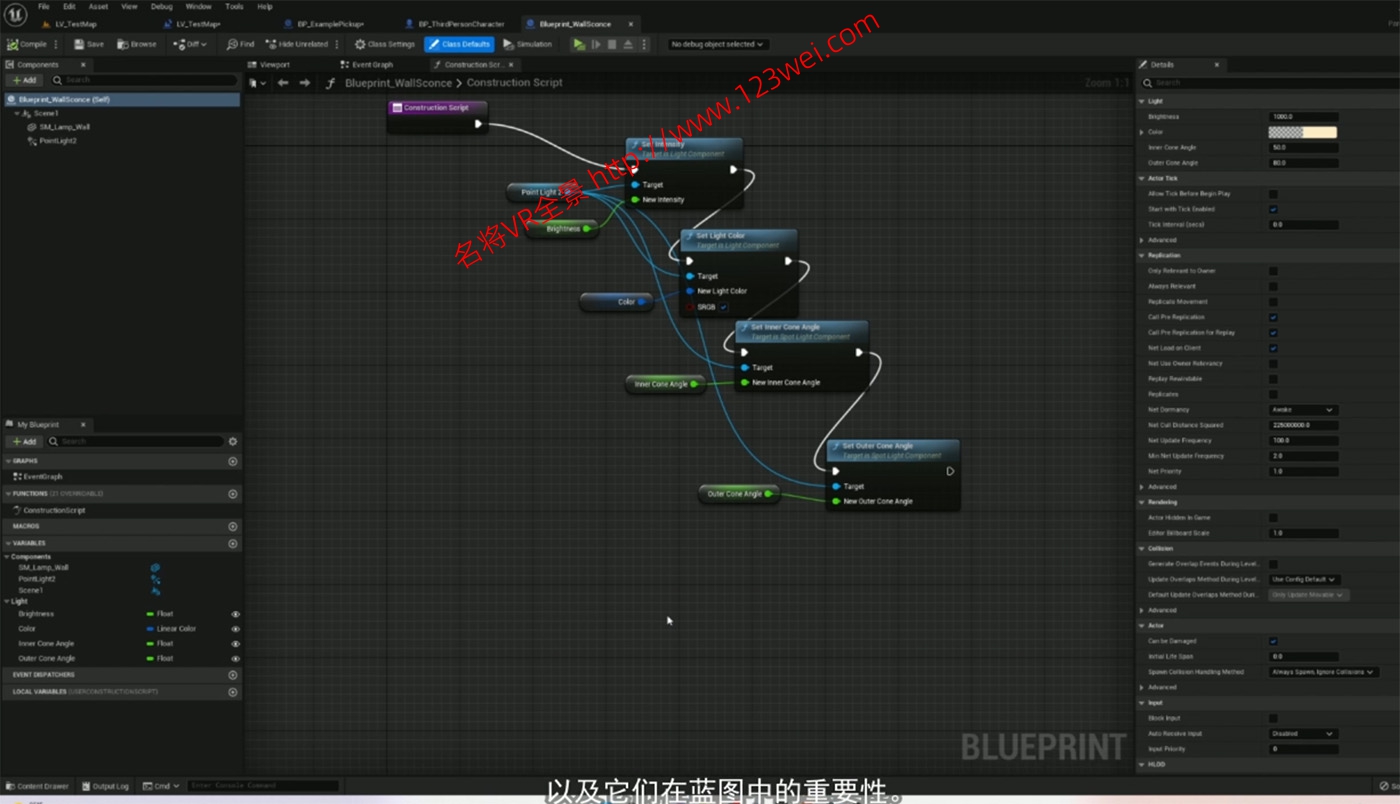Add new variable with Variables plus icon
The height and width of the screenshot is (804, 1400).
[x=233, y=543]
